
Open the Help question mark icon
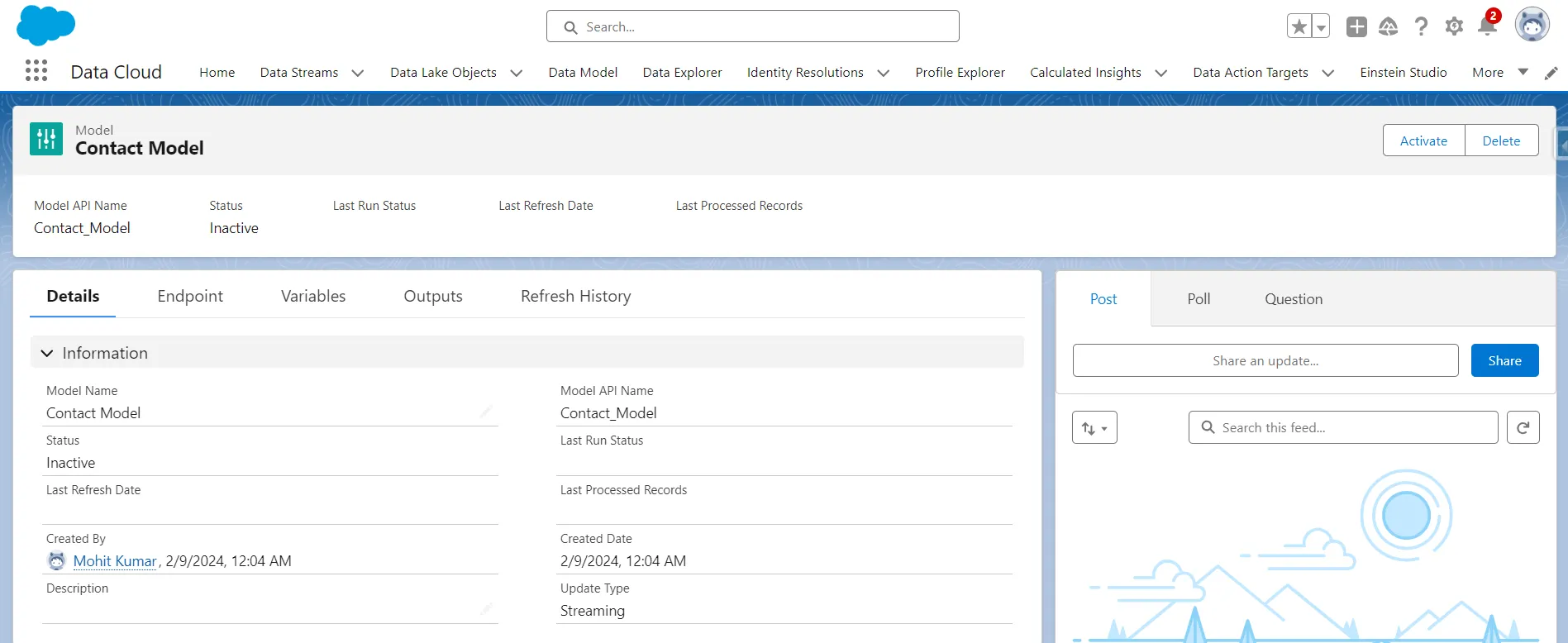pos(1421,26)
